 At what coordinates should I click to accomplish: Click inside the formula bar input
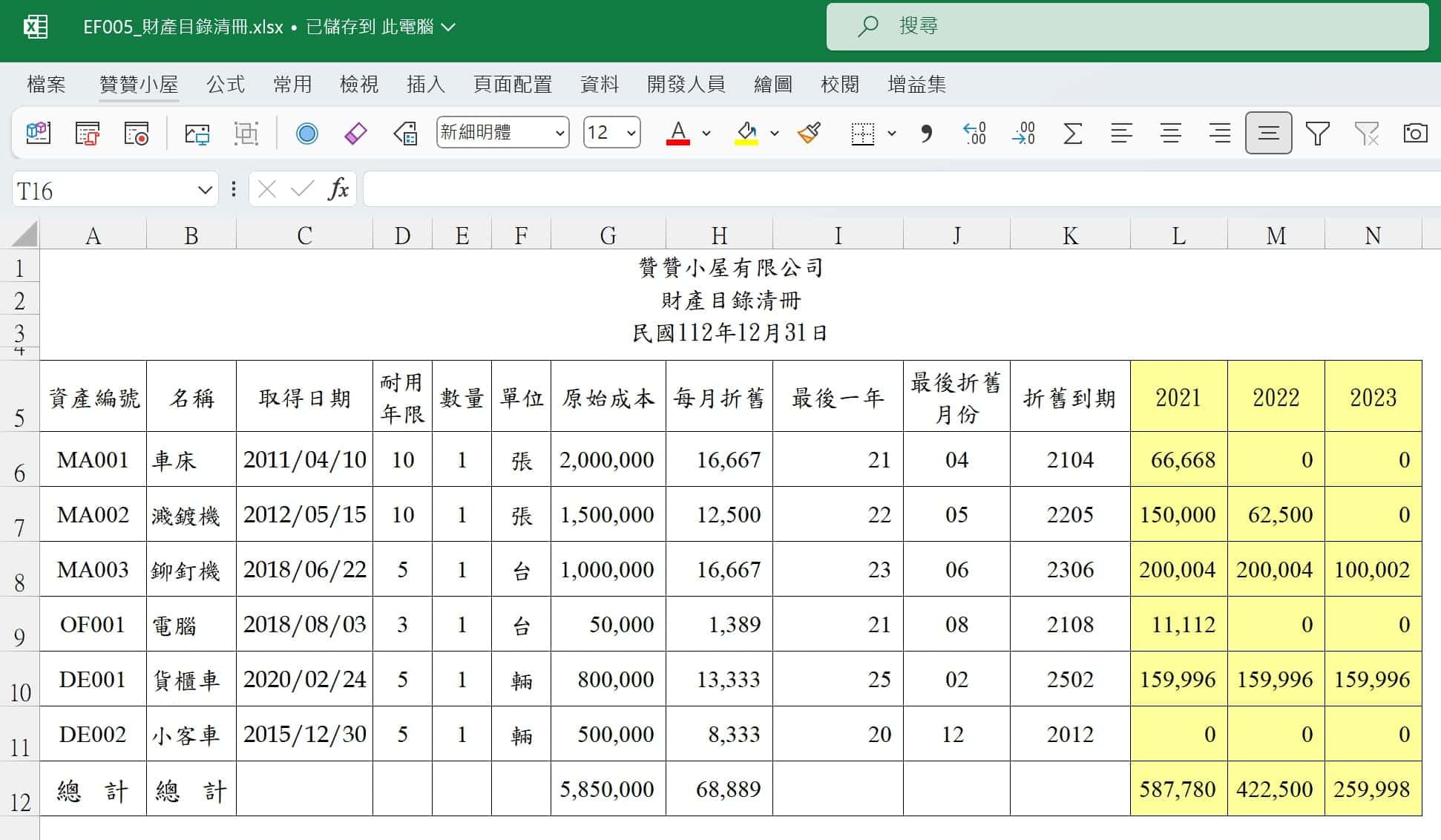coord(902,190)
